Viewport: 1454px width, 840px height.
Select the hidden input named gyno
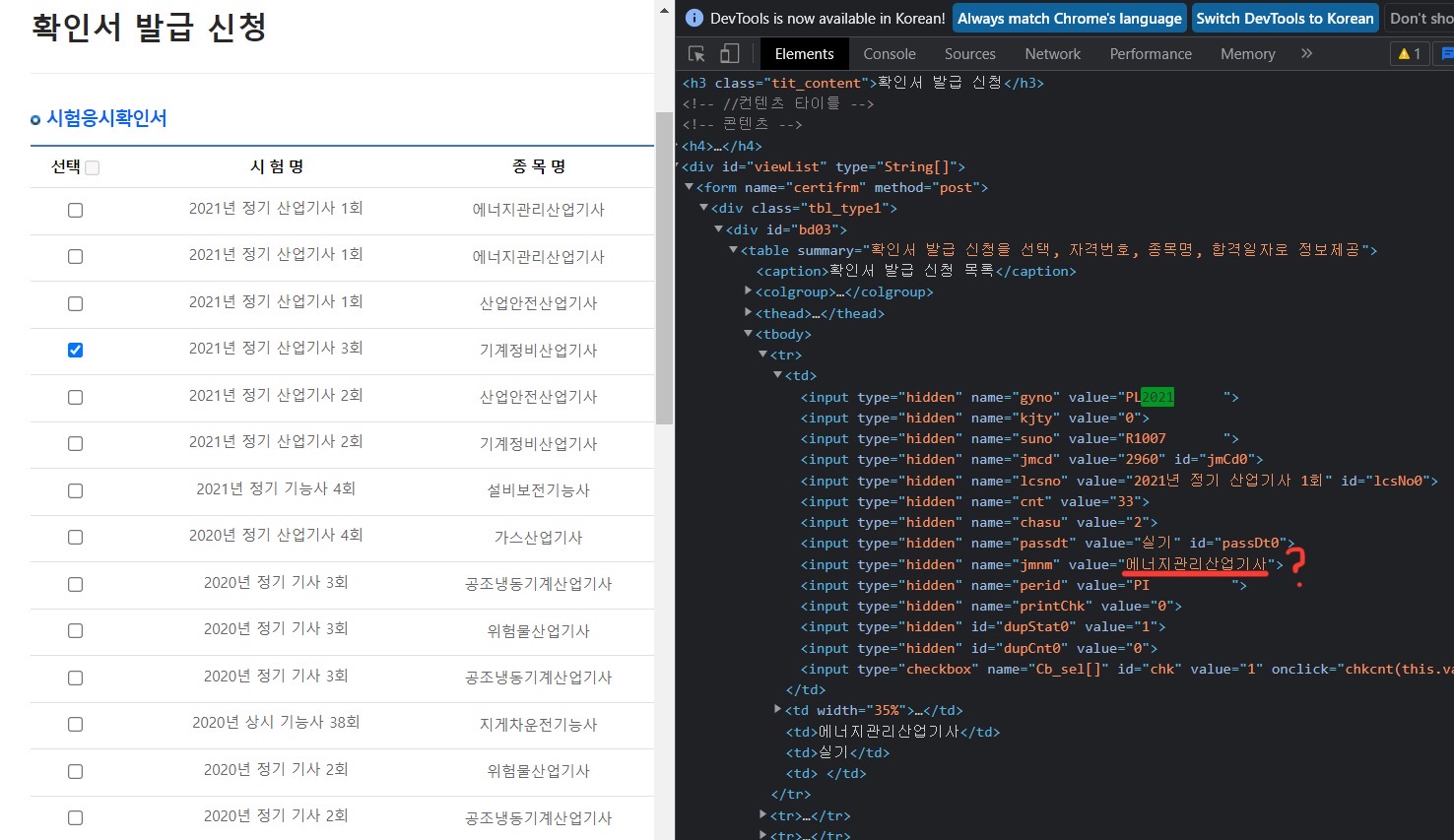(1020, 397)
